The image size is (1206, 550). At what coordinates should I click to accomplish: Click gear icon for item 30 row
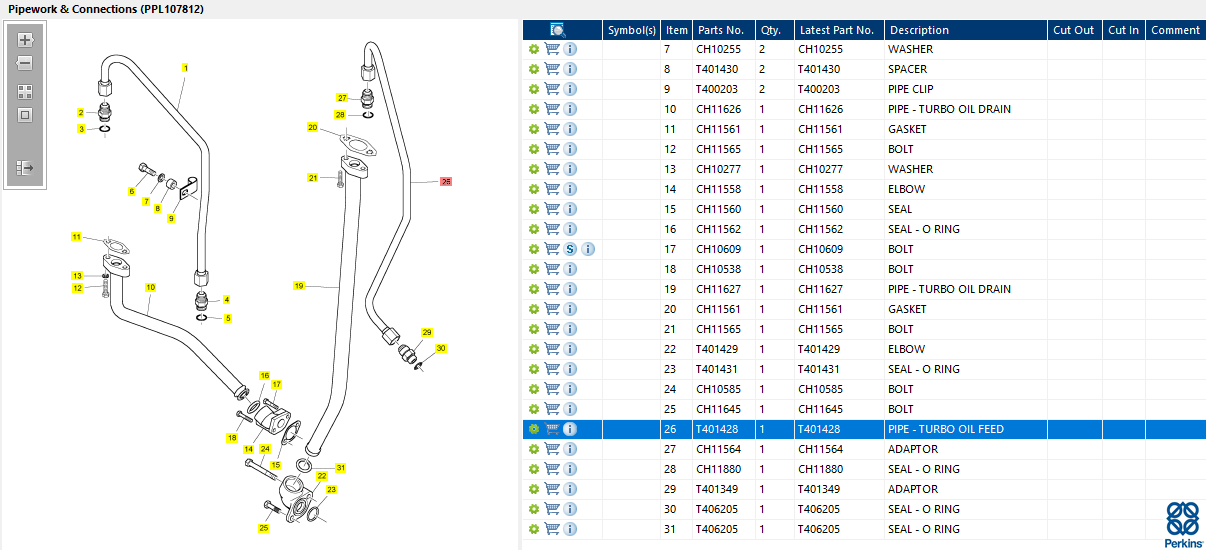[534, 509]
